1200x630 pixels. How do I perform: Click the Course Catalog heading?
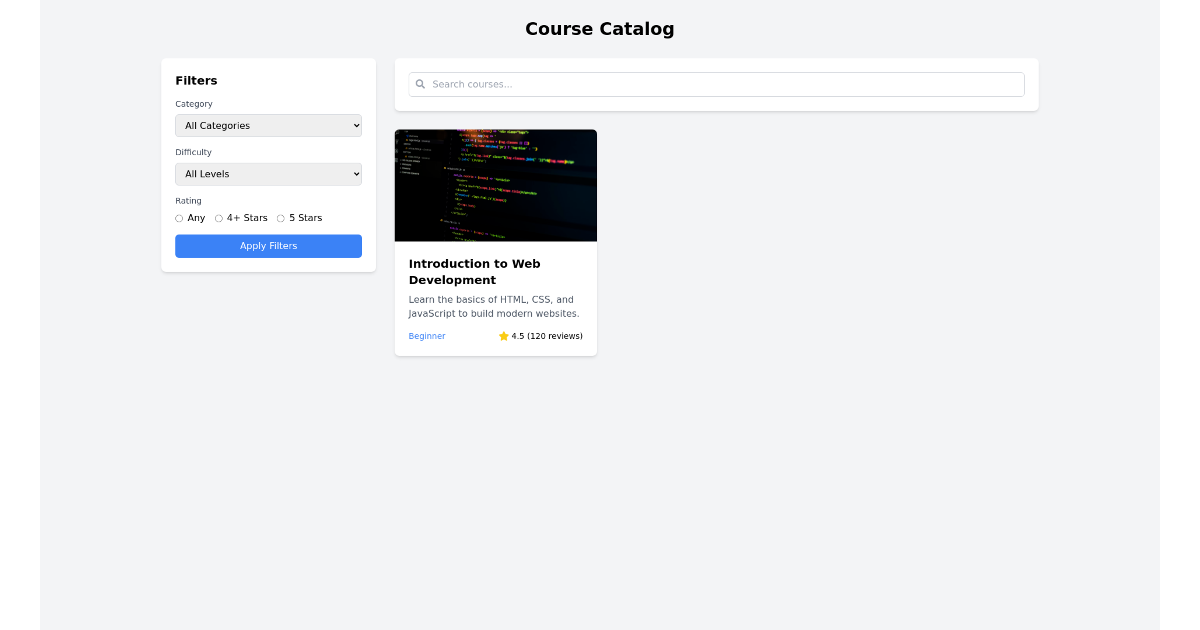point(600,28)
